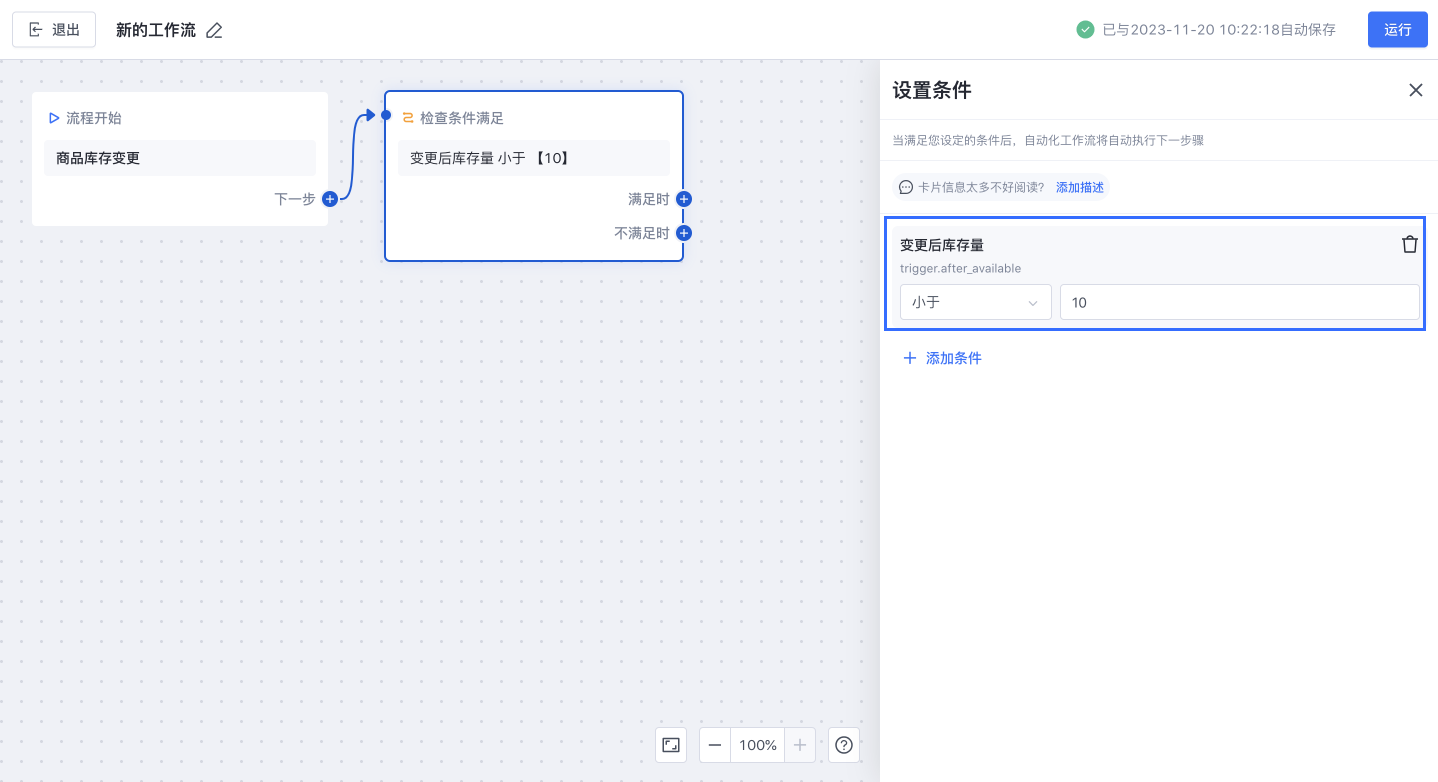The width and height of the screenshot is (1438, 782).
Task: Click the plus connector next to 不满足时
Action: [684, 233]
